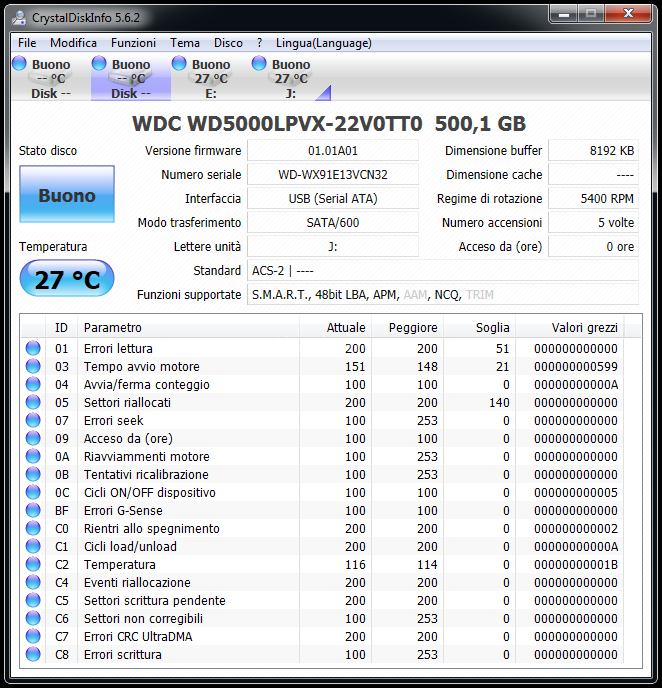Image resolution: width=662 pixels, height=688 pixels.
Task: Click the Buono disk status button
Action: tap(67, 194)
